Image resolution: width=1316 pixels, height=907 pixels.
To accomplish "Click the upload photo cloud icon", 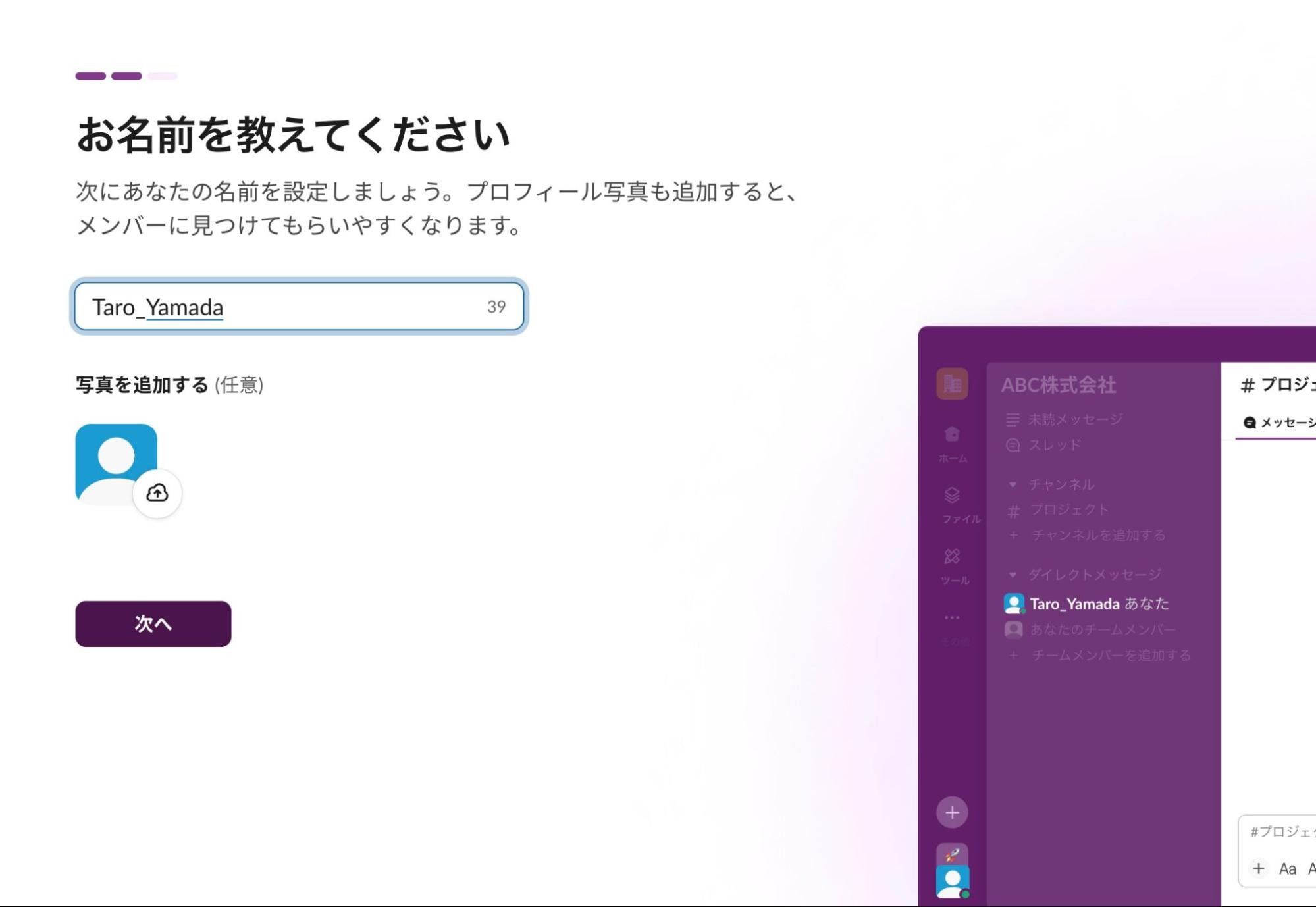I will pyautogui.click(x=157, y=493).
